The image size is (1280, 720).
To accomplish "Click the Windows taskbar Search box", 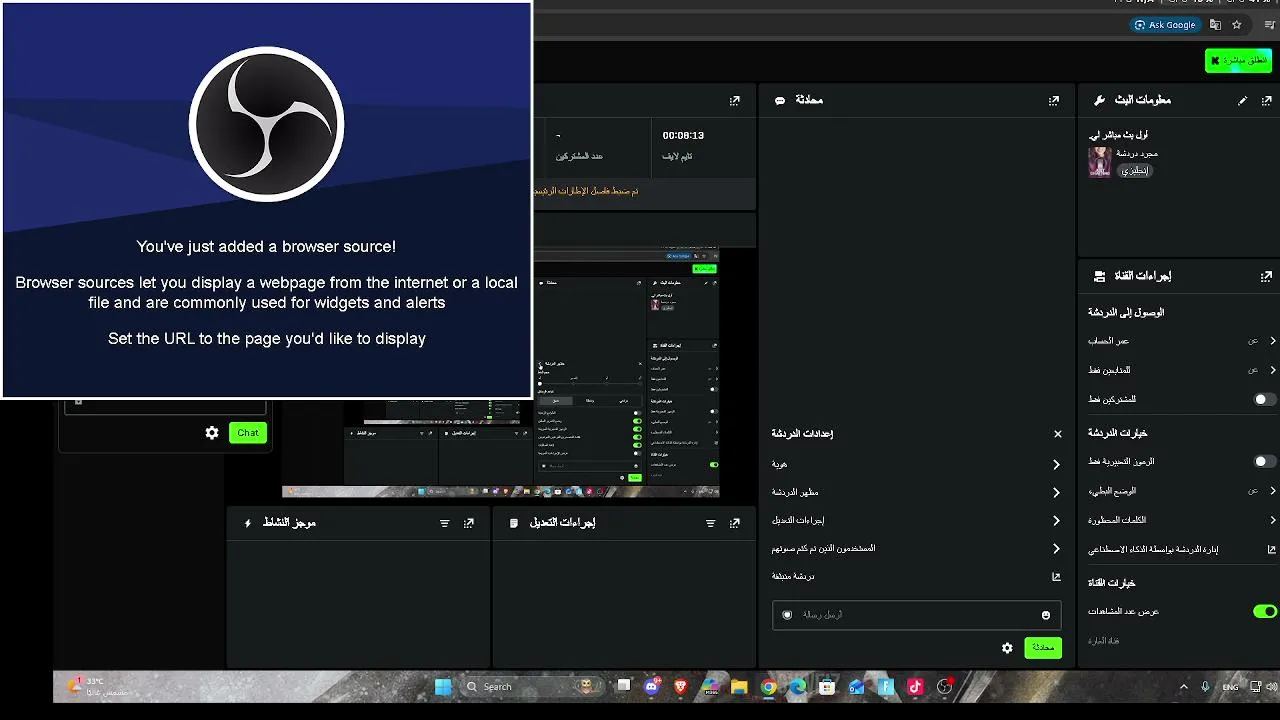I will (x=535, y=687).
